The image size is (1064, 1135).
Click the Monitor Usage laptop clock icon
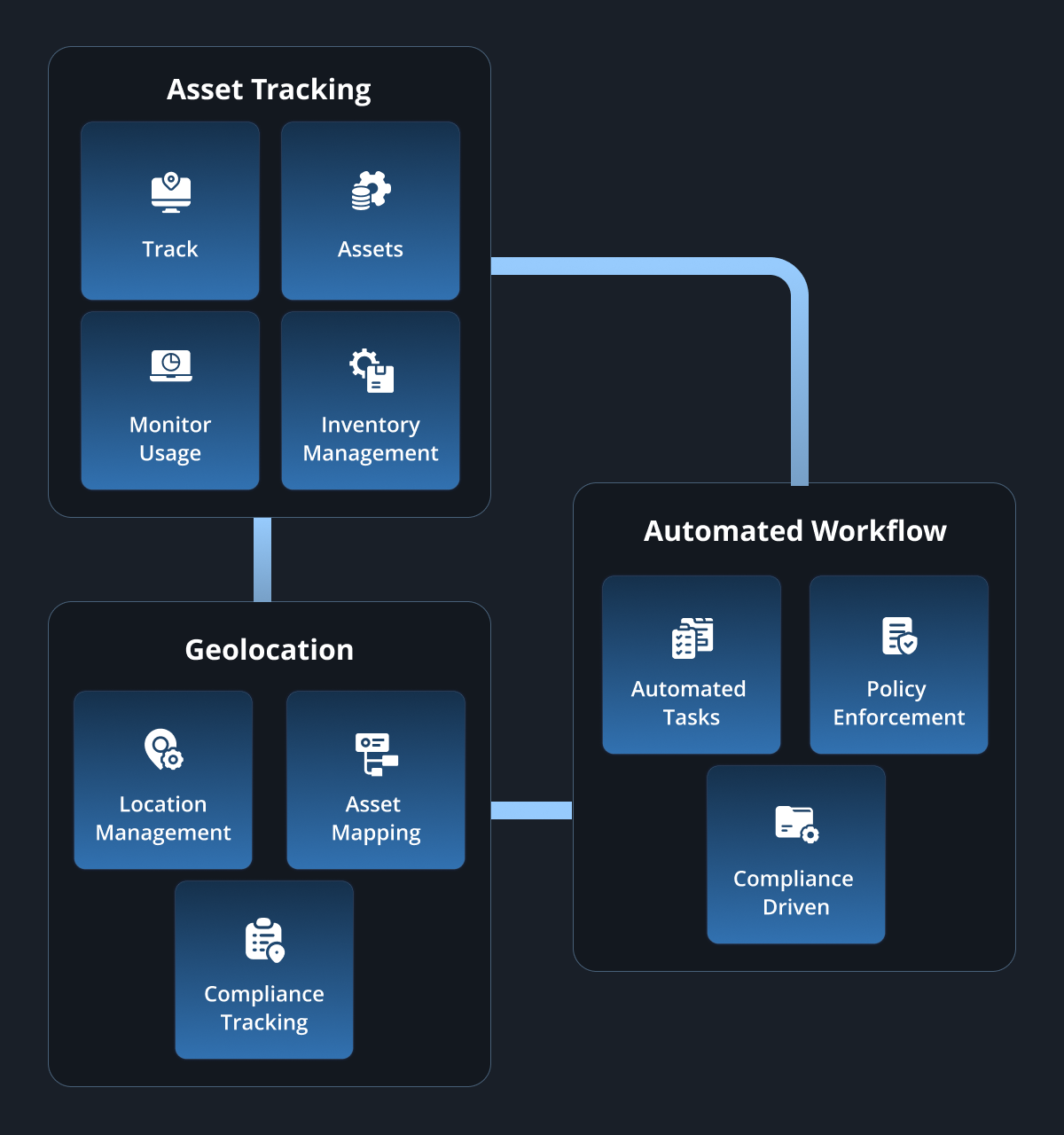click(x=171, y=365)
